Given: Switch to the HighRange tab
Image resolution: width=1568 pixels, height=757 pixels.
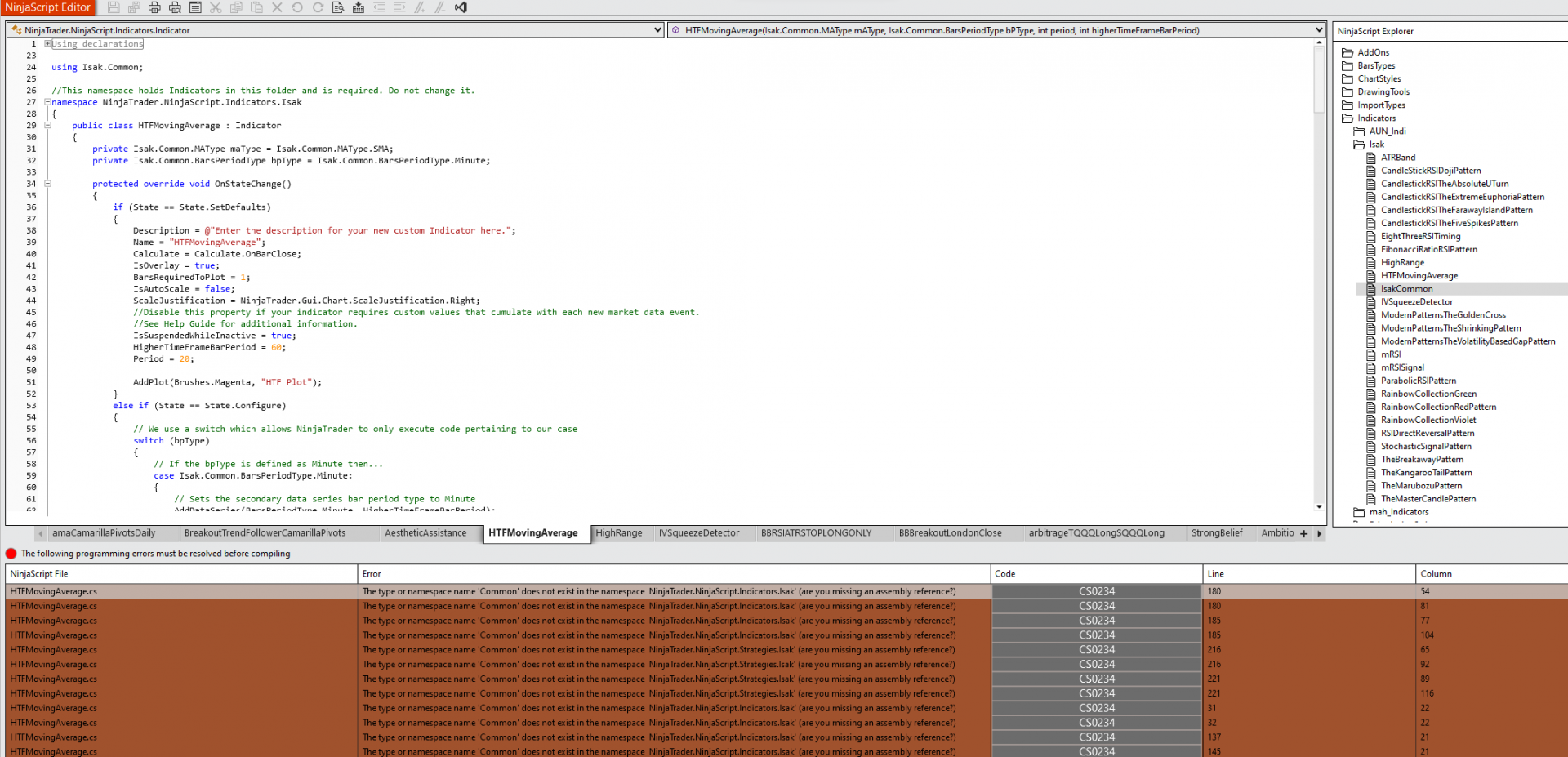Looking at the screenshot, I should (x=619, y=533).
